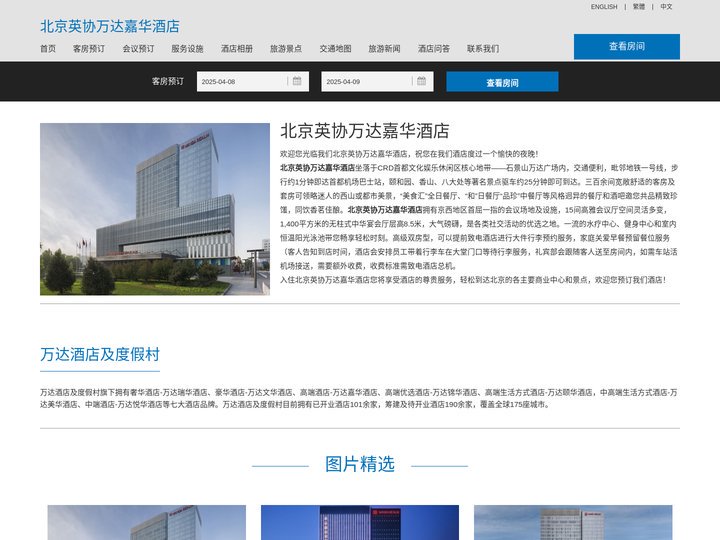
Task: Switch language to 繁體
Action: (639, 7)
